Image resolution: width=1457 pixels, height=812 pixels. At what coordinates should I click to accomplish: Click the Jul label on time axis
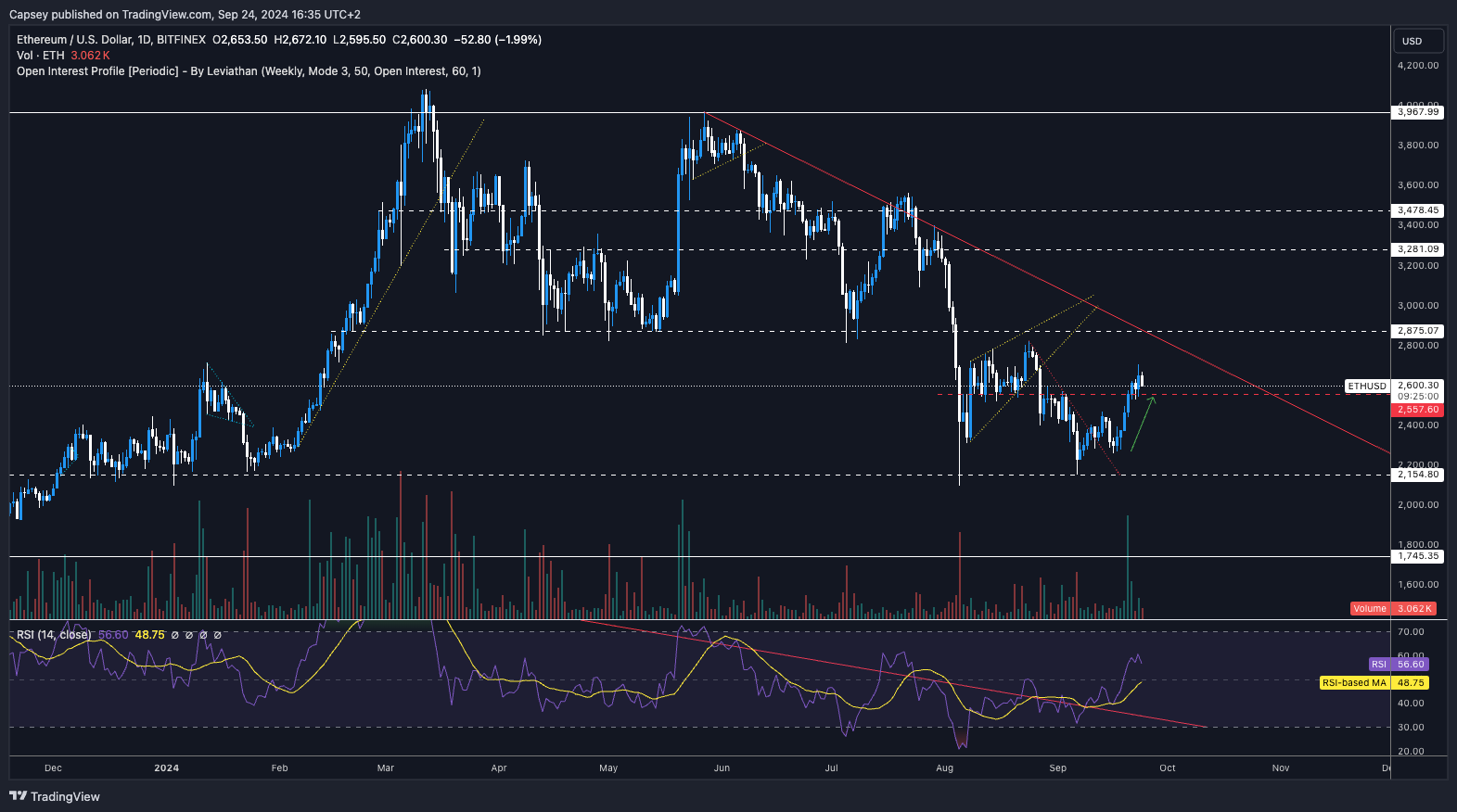[x=832, y=768]
